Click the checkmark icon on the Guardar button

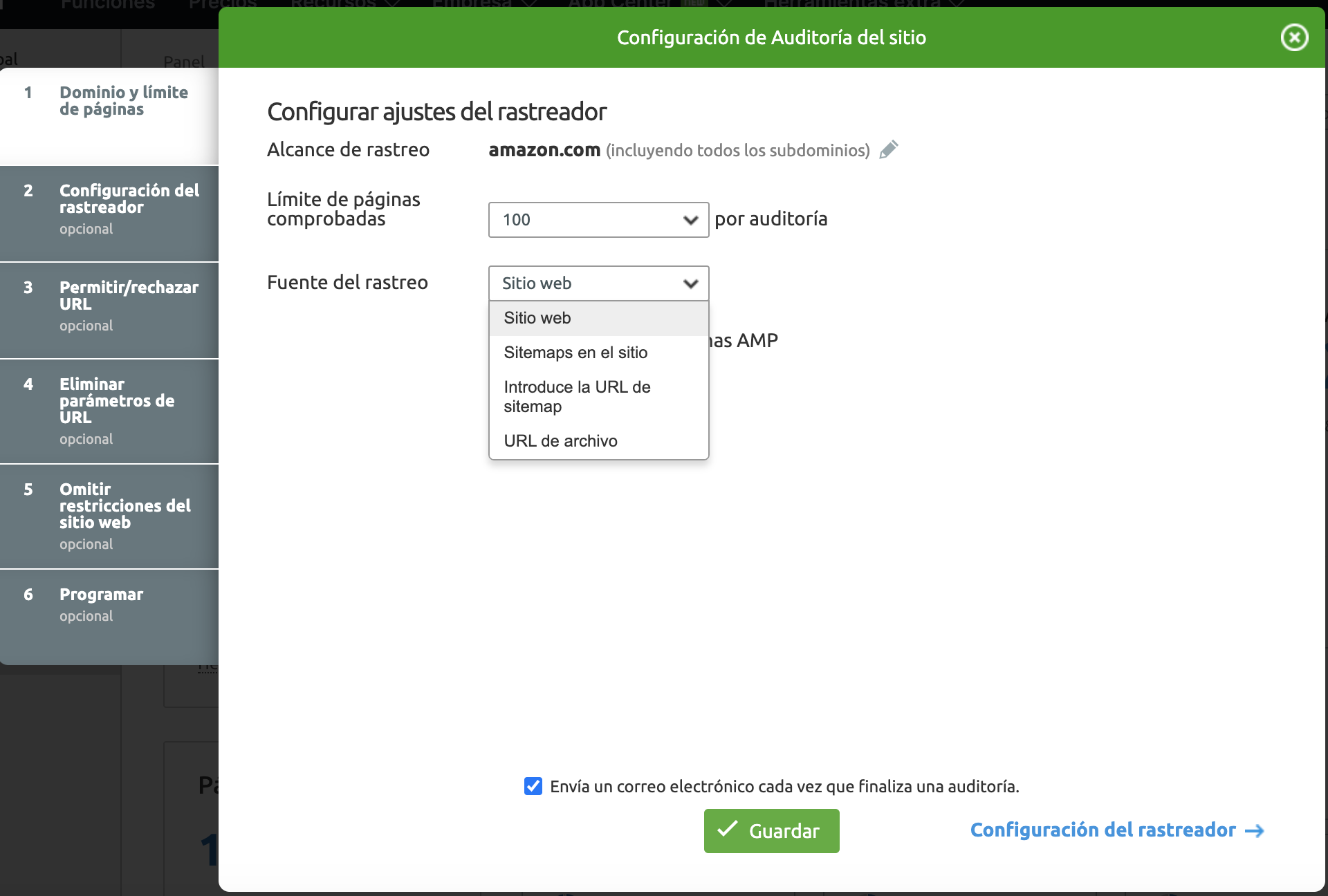tap(727, 830)
